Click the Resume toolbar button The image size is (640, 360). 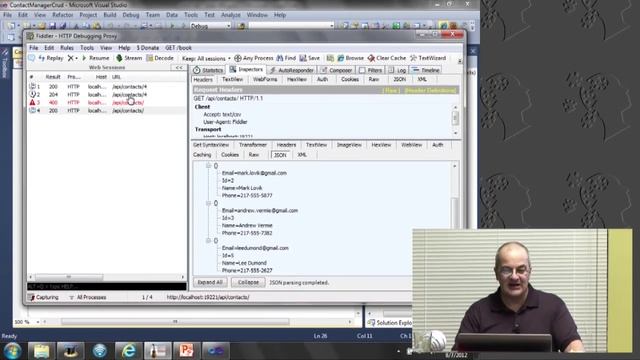tap(96, 58)
